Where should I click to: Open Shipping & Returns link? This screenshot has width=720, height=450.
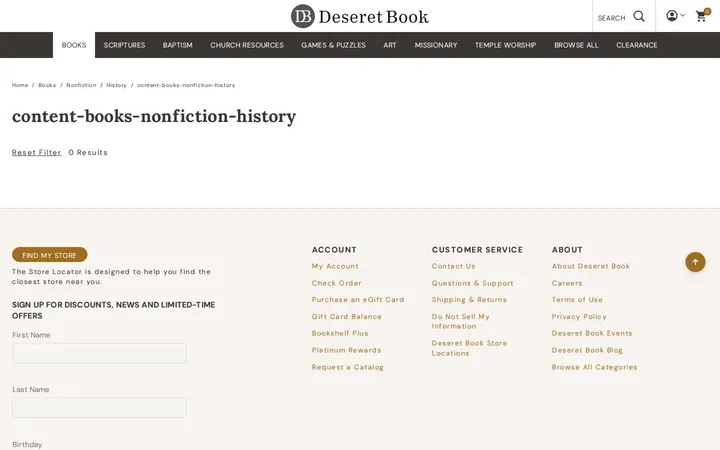469,300
